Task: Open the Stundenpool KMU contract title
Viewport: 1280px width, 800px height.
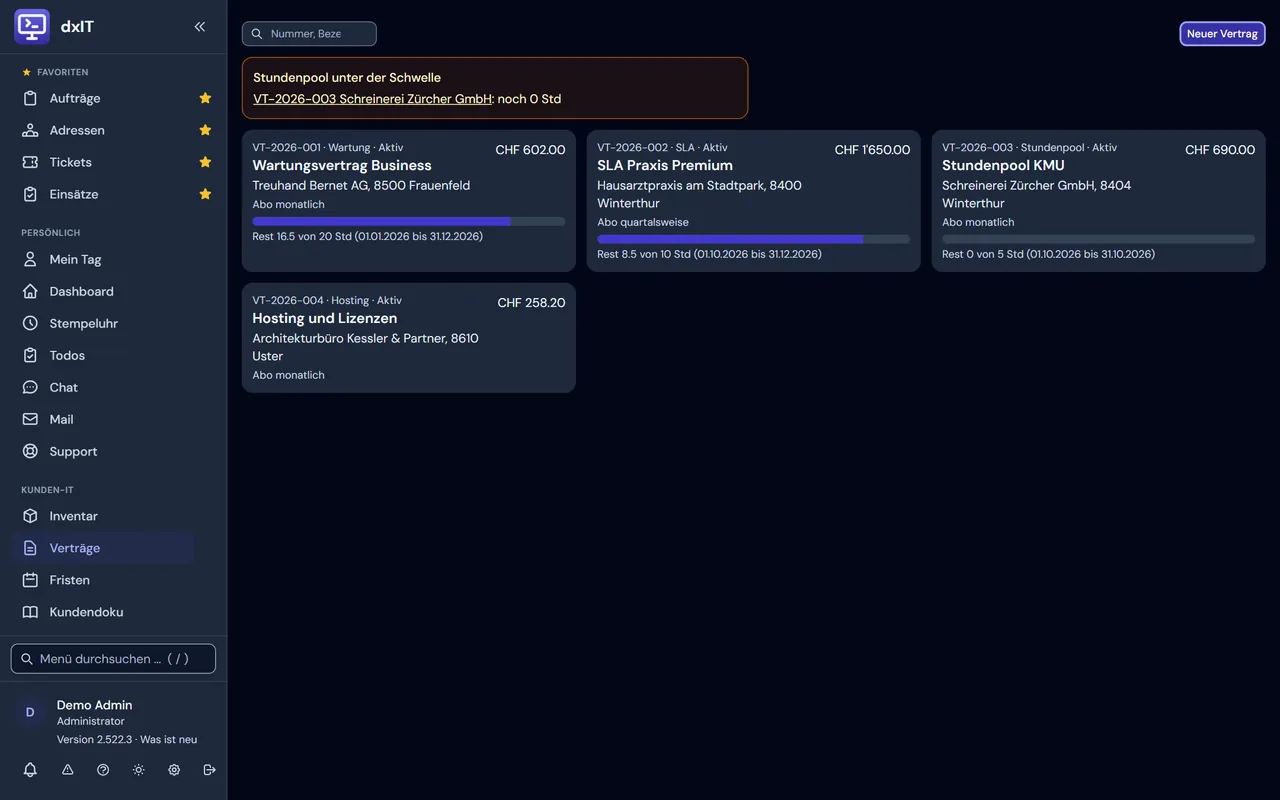Action: pos(1003,165)
